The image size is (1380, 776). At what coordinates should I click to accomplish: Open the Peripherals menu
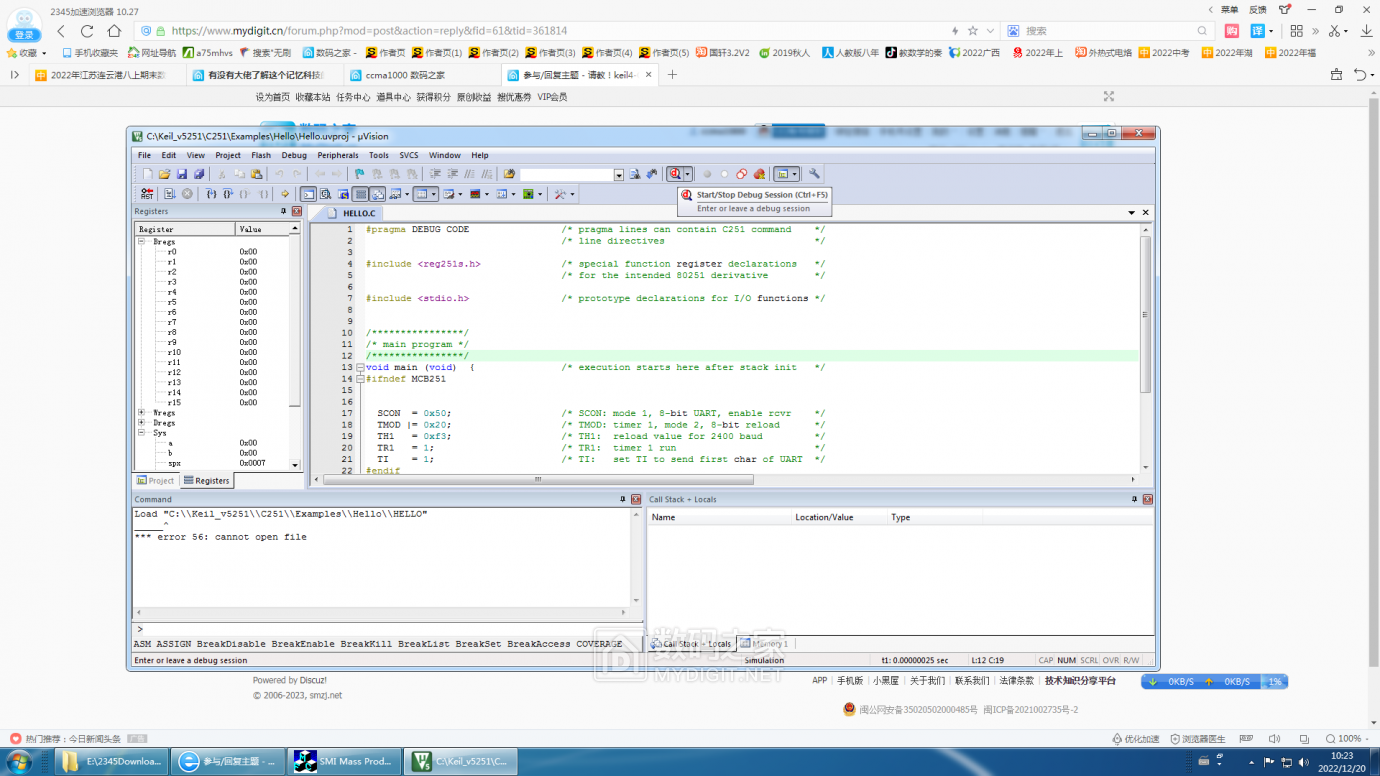[x=338, y=155]
